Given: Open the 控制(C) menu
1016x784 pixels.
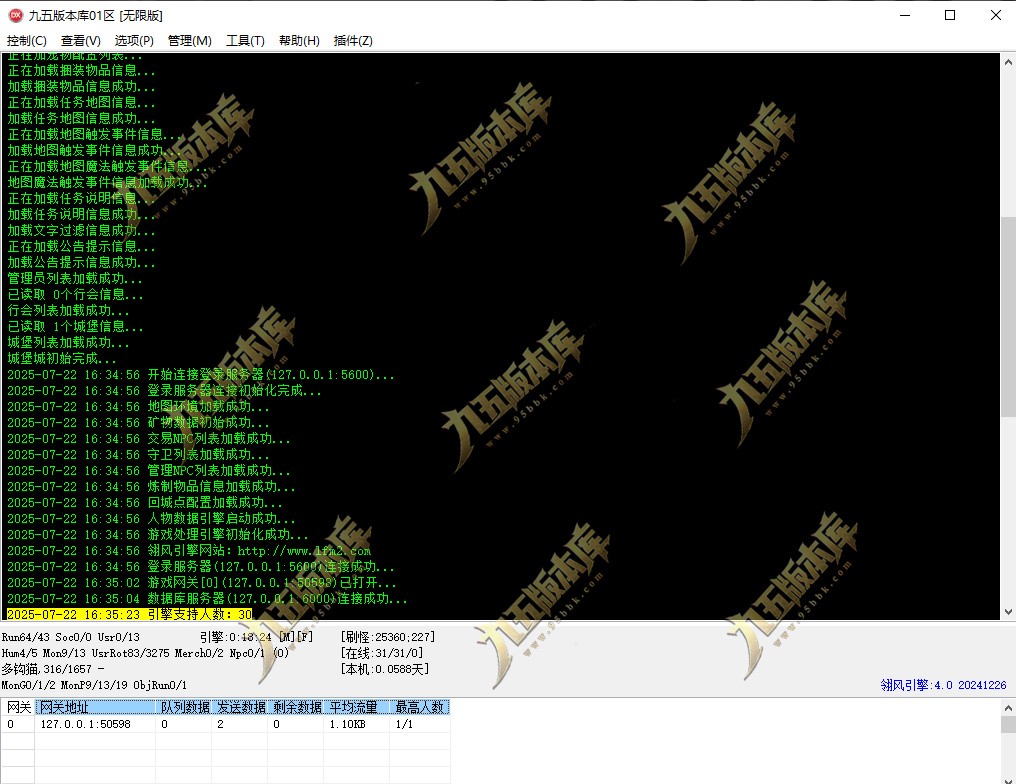Looking at the screenshot, I should point(27,41).
